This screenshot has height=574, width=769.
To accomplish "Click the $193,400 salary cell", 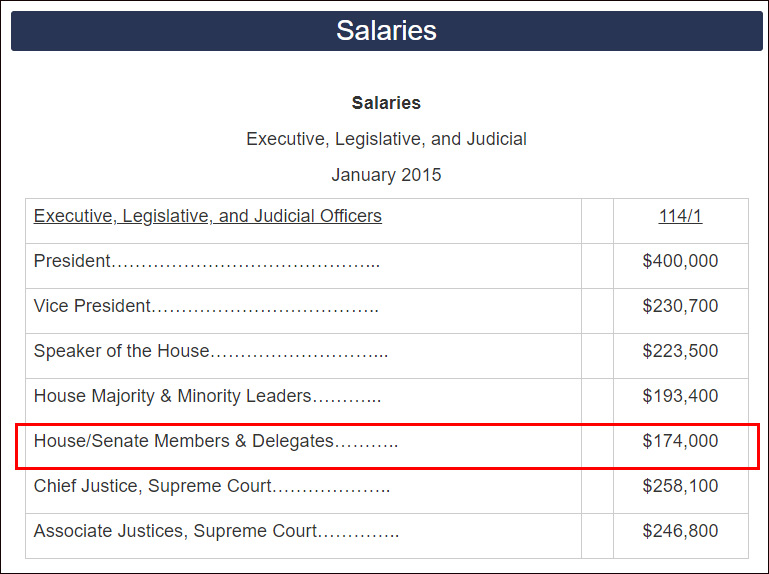I will (x=680, y=396).
